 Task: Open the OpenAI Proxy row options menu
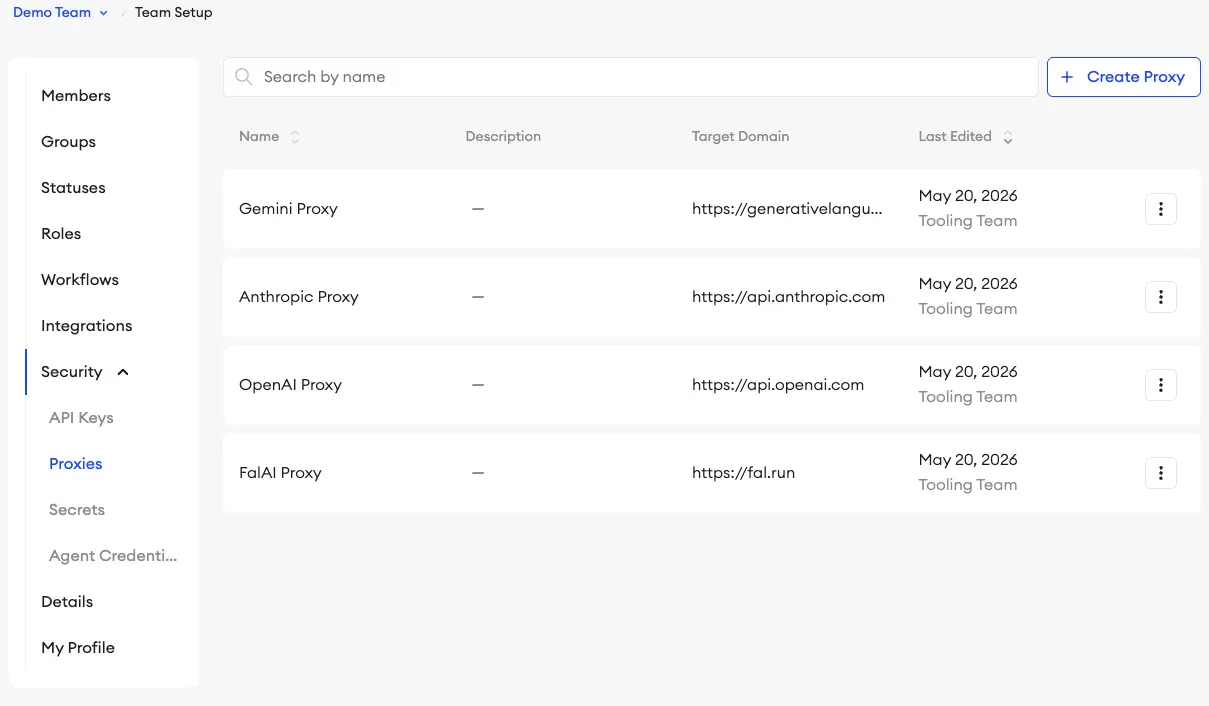pyautogui.click(x=1160, y=385)
